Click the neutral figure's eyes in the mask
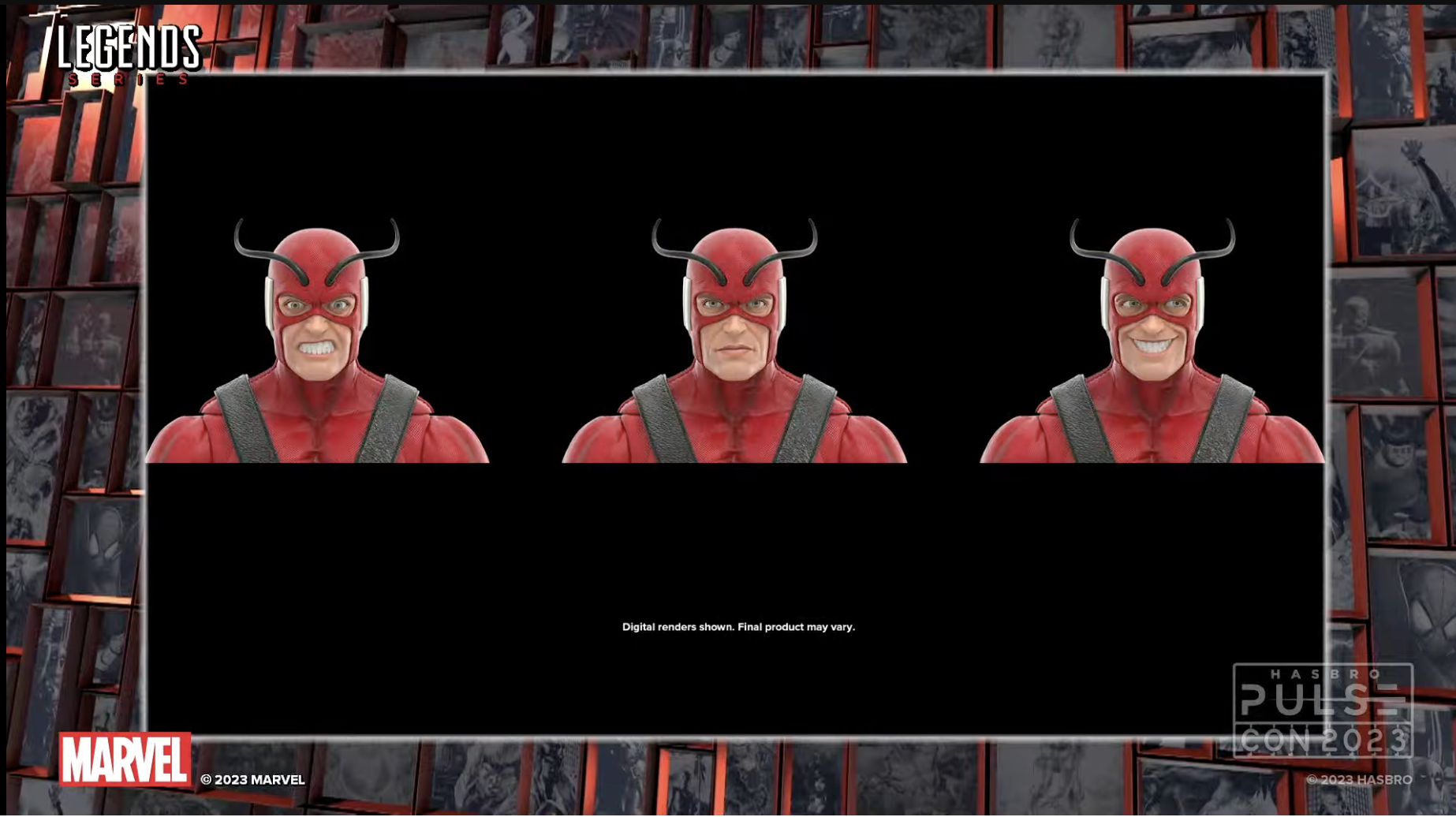The image size is (1456, 817). point(734,306)
